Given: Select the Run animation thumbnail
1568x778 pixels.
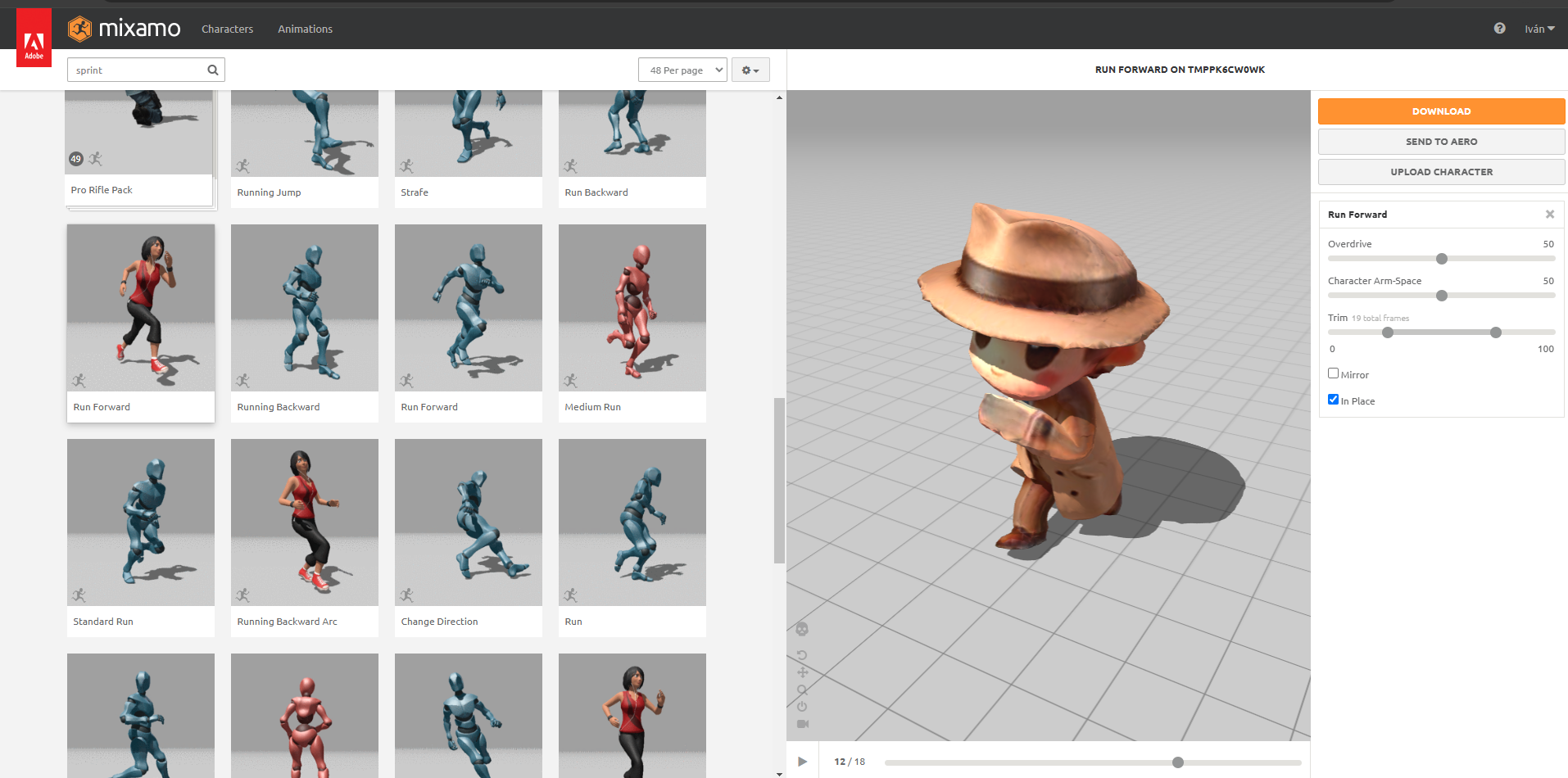Looking at the screenshot, I should pyautogui.click(x=632, y=522).
